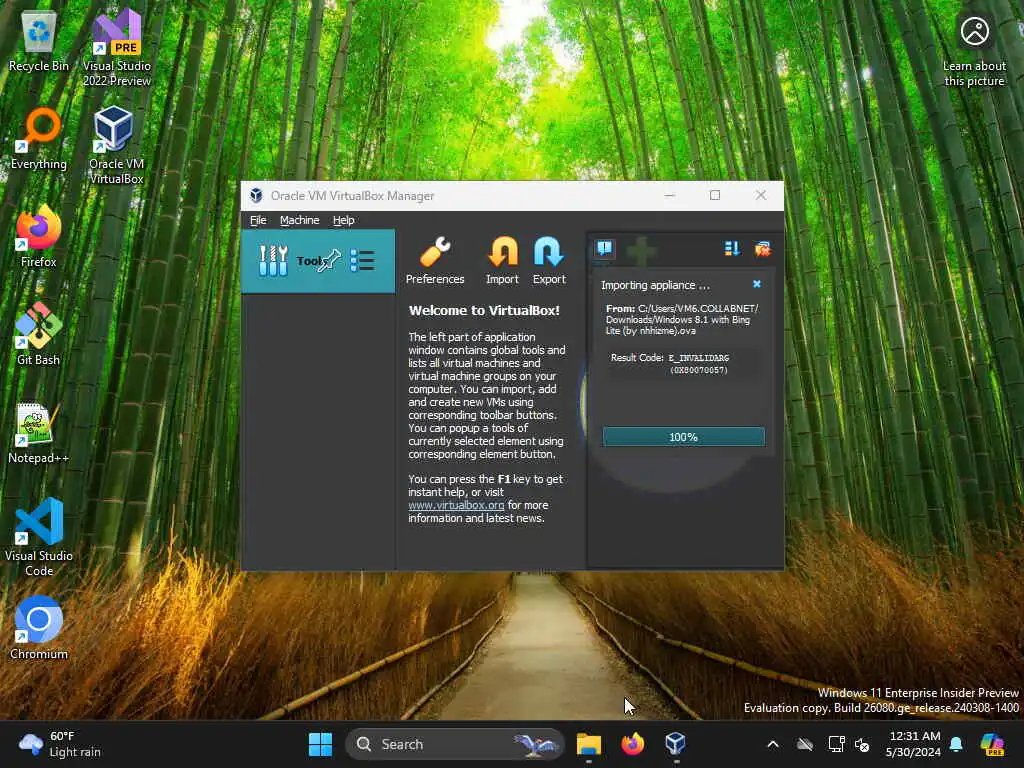This screenshot has width=1024, height=768.
Task: Select the Git Bash desktop shortcut
Action: point(39,334)
